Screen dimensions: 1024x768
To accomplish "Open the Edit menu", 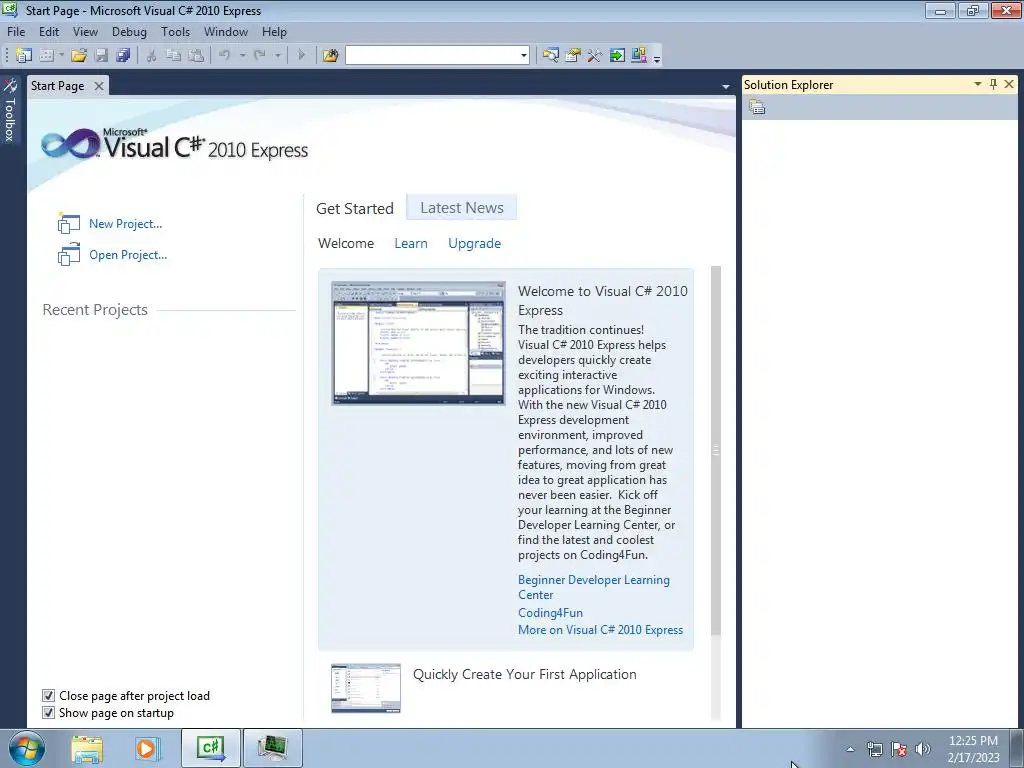I will click(x=48, y=31).
